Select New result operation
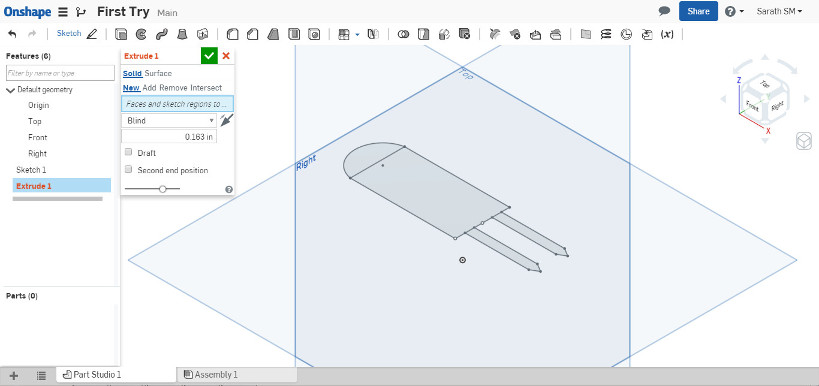This screenshot has height=386, width=819. [x=131, y=88]
